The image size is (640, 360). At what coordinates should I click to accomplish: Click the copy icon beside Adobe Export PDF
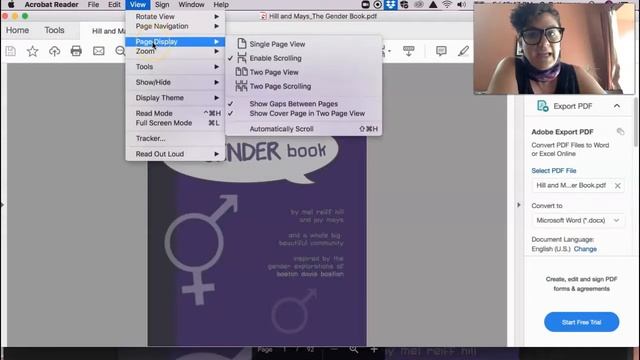(x=620, y=131)
